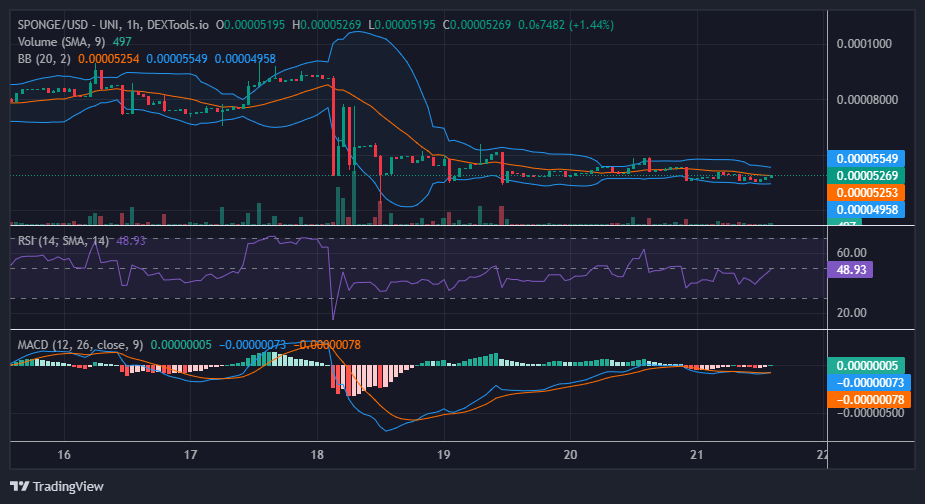Viewport: 925px width, 504px height.
Task: Click the blue 0.00005549 upper band price label
Action: coord(866,159)
